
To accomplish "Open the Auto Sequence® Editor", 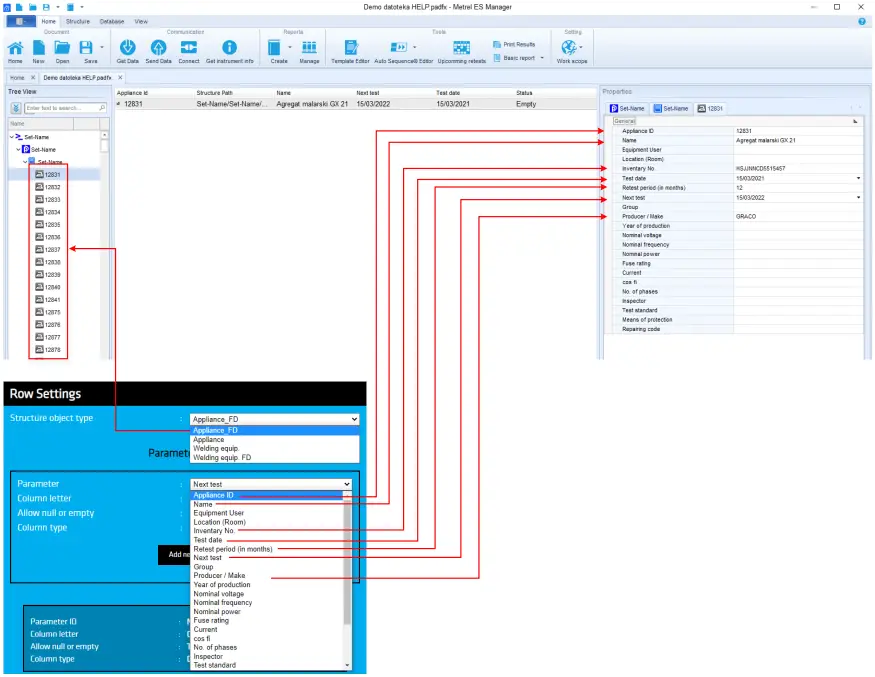I will (x=398, y=48).
